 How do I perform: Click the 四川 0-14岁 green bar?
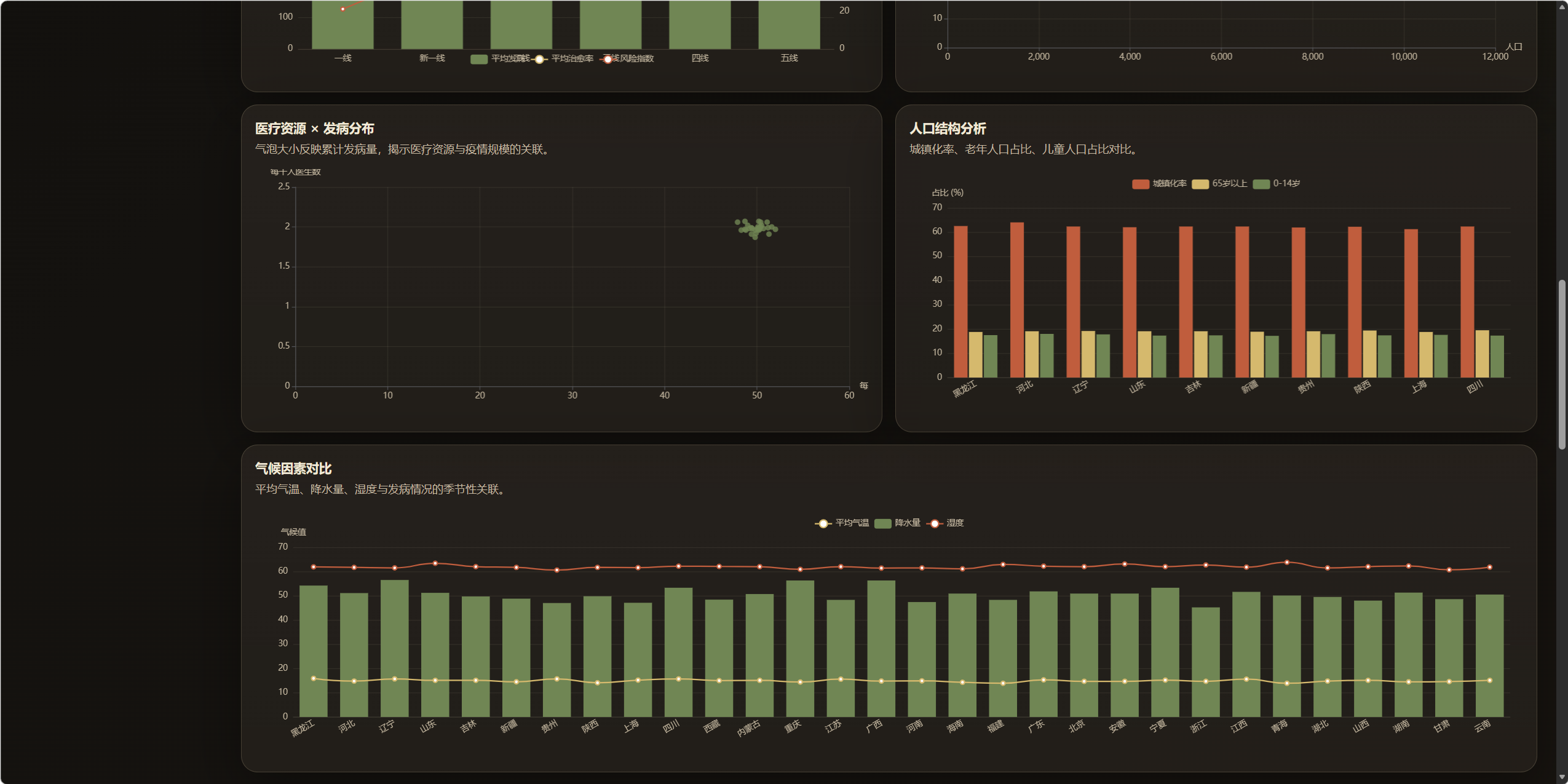1497,357
